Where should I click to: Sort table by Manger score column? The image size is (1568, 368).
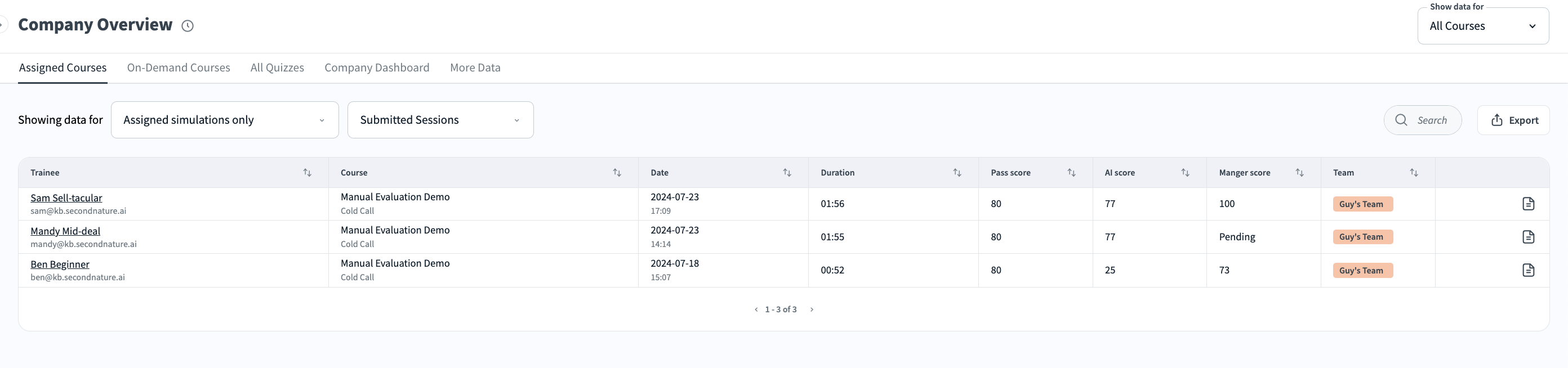tap(1299, 173)
